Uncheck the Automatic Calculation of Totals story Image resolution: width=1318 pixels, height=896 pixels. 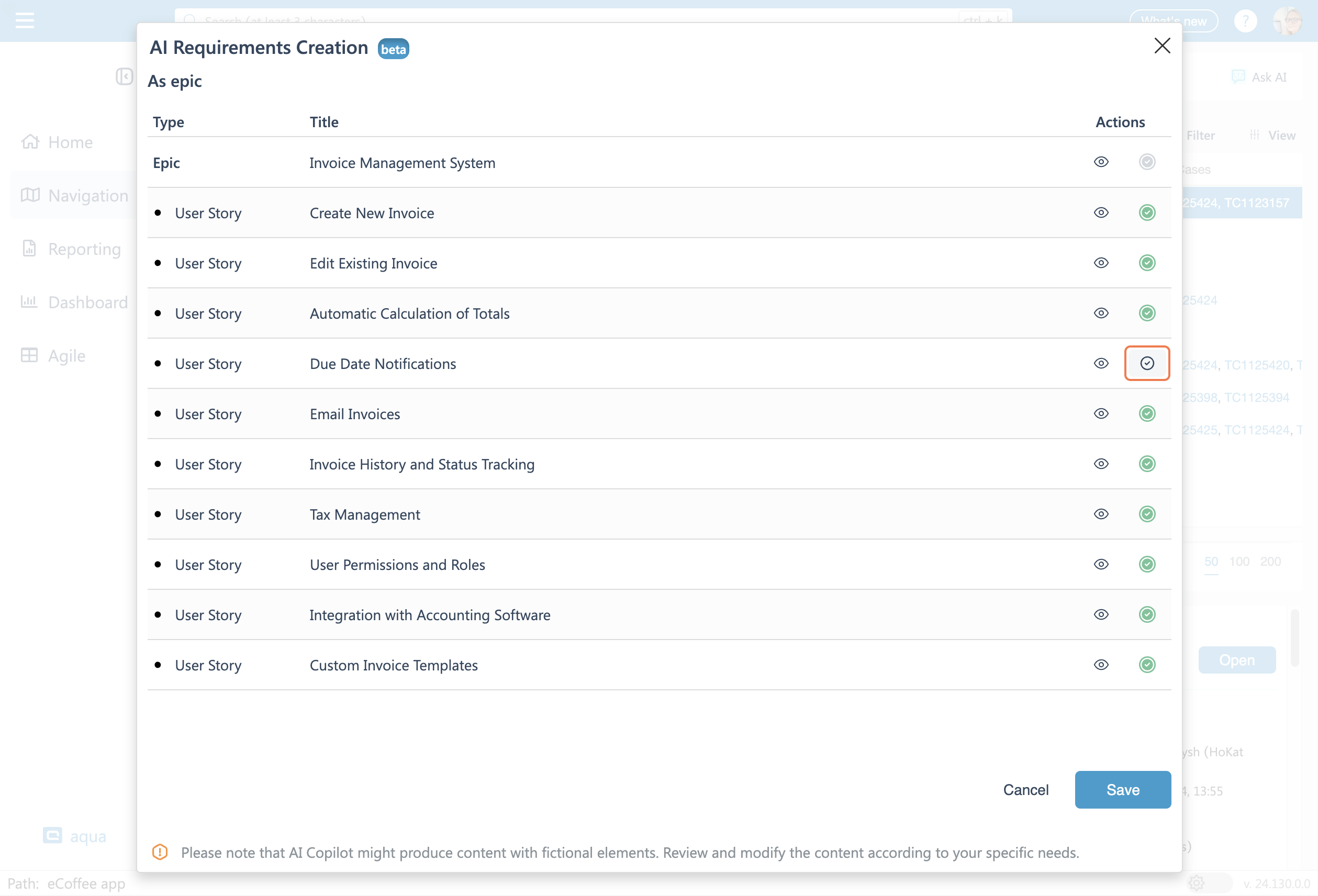(x=1147, y=313)
